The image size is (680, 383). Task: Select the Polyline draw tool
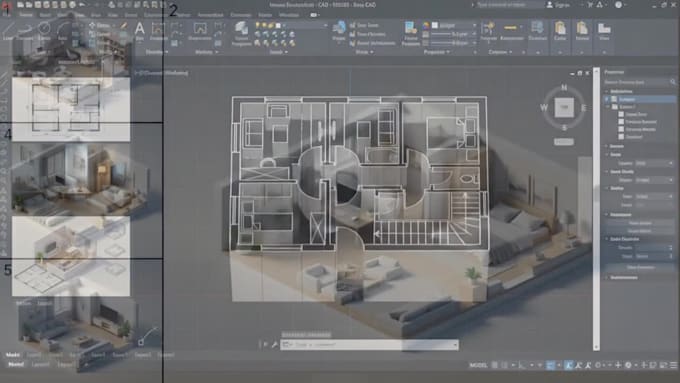[25, 31]
